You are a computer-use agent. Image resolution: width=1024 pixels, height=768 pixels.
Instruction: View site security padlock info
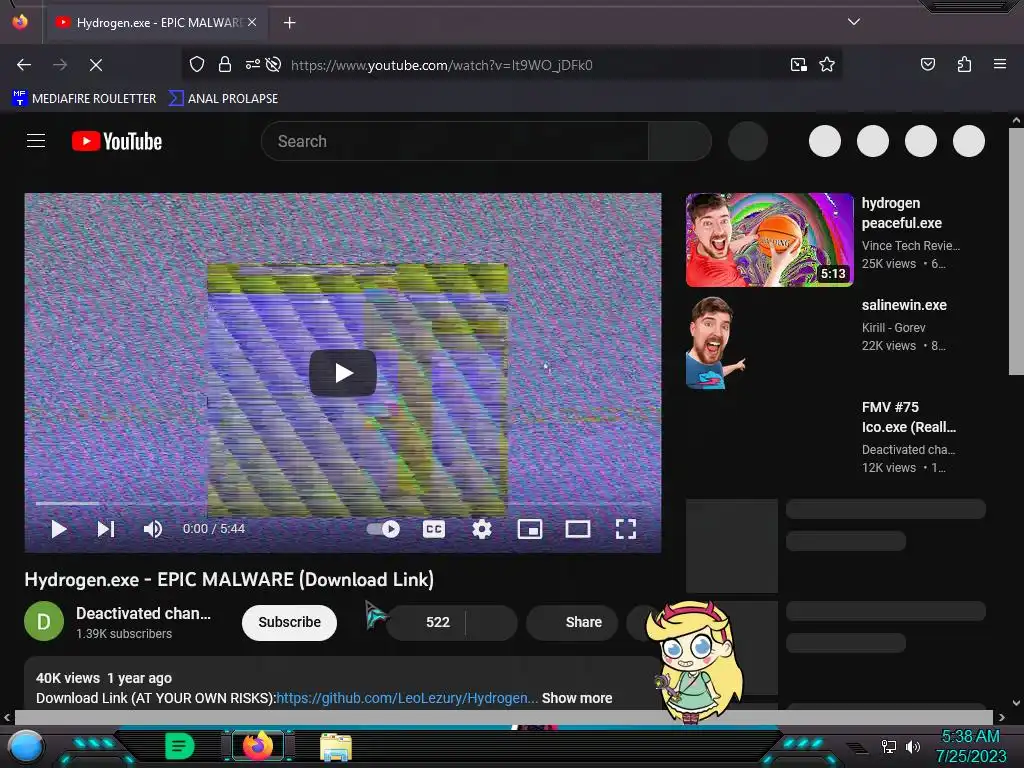[225, 65]
